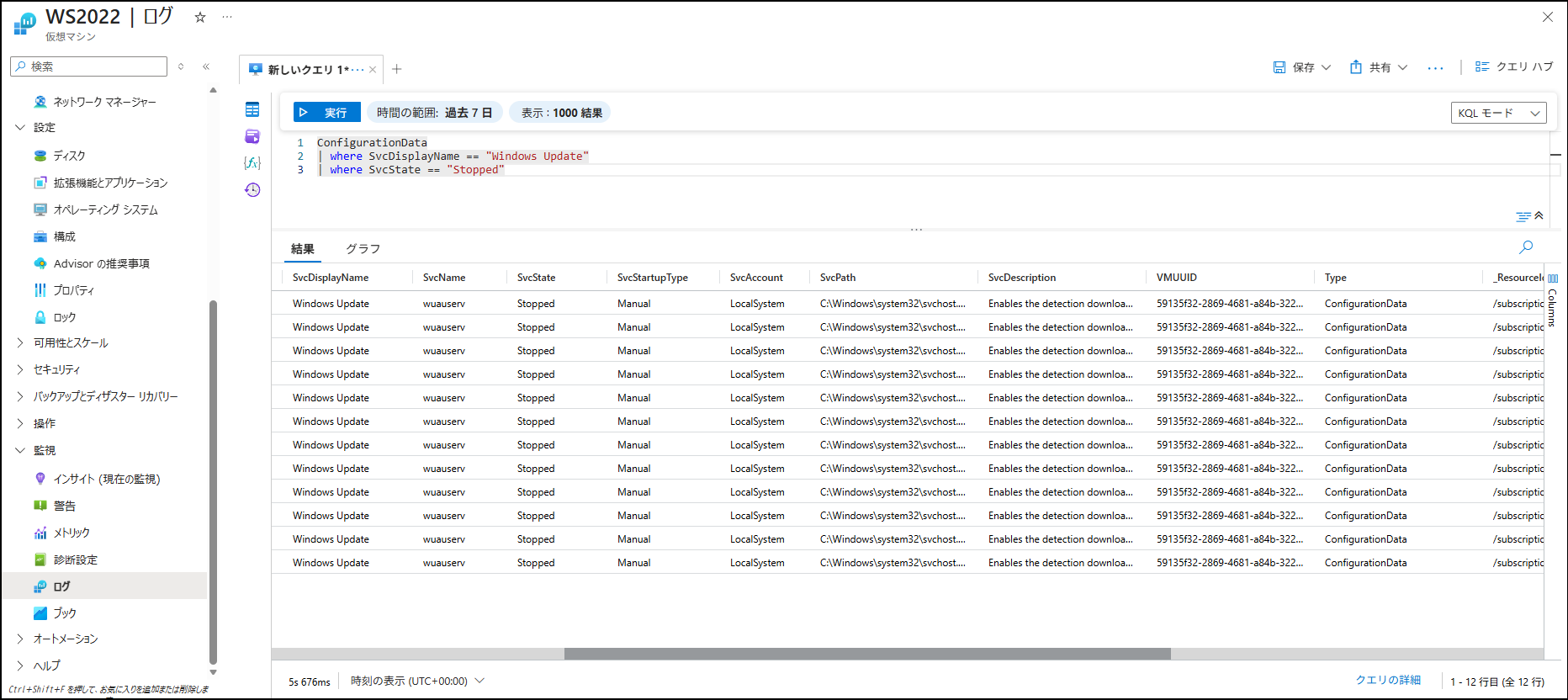The width and height of the screenshot is (1568, 700).
Task: Collapse the query editor with chevron icon
Action: (x=1539, y=216)
